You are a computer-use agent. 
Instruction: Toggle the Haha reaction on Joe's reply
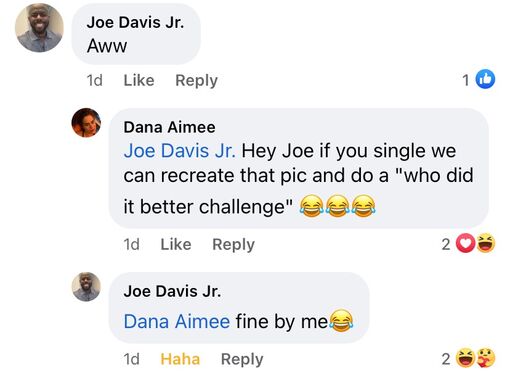click(180, 359)
